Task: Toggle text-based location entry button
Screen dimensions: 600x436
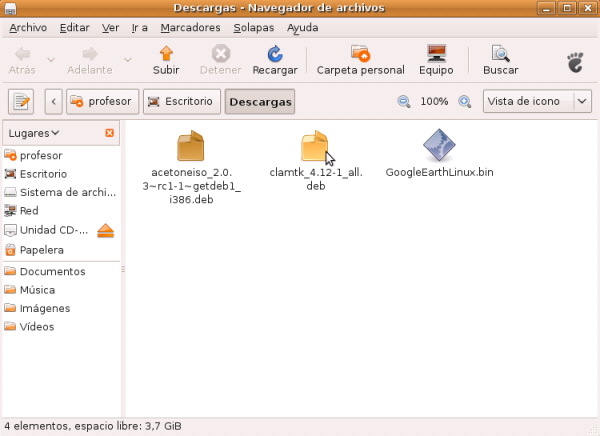Action: point(22,102)
